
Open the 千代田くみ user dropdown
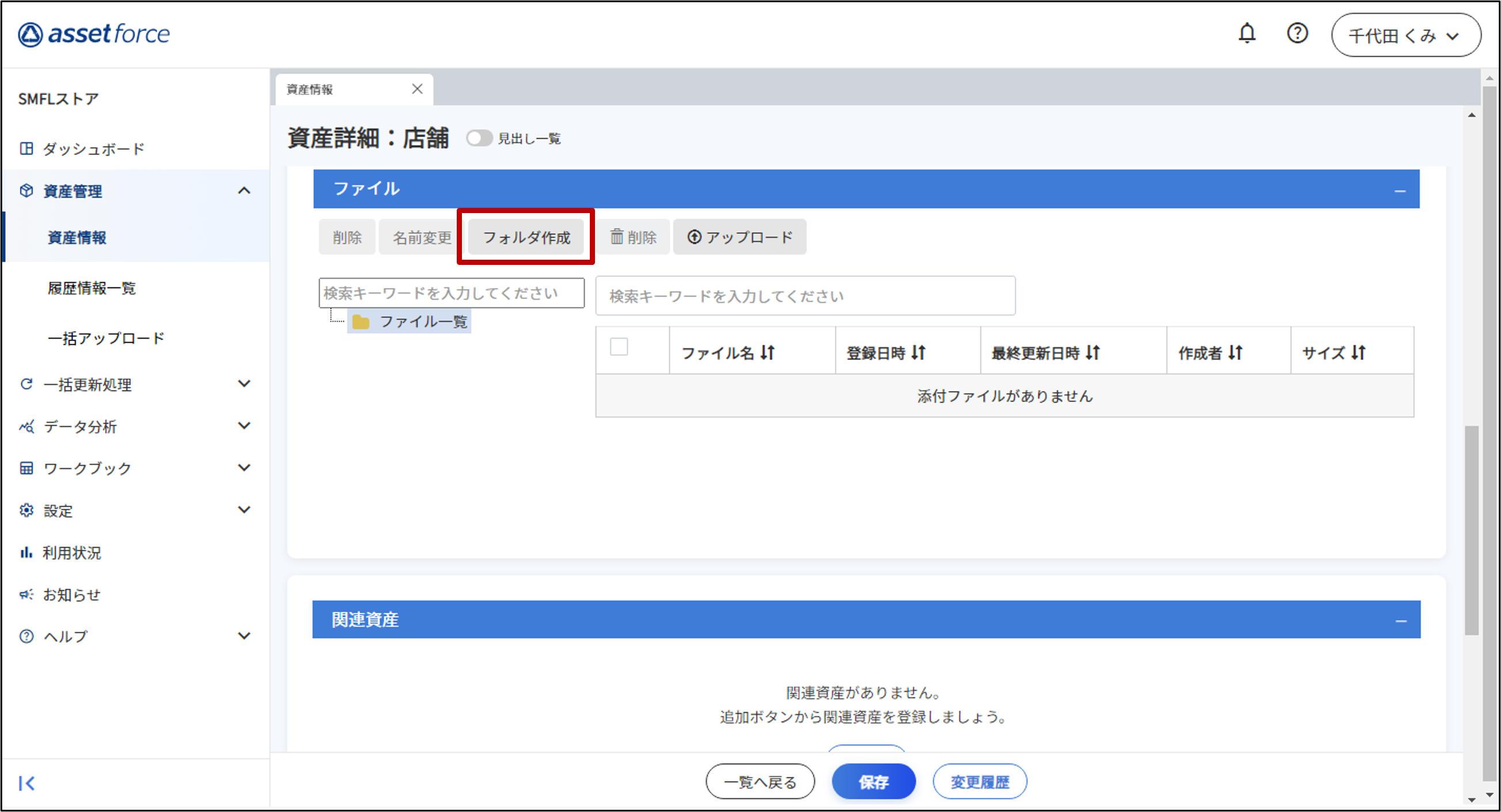[1405, 36]
